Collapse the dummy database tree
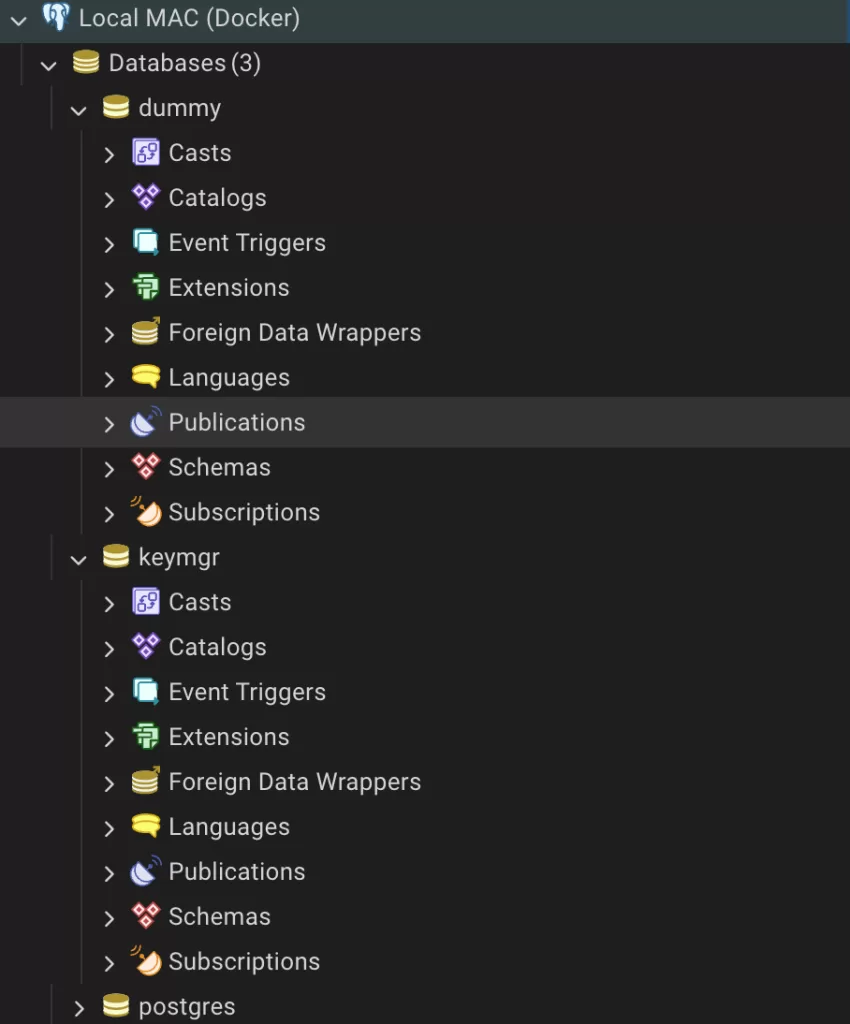 click(x=78, y=108)
